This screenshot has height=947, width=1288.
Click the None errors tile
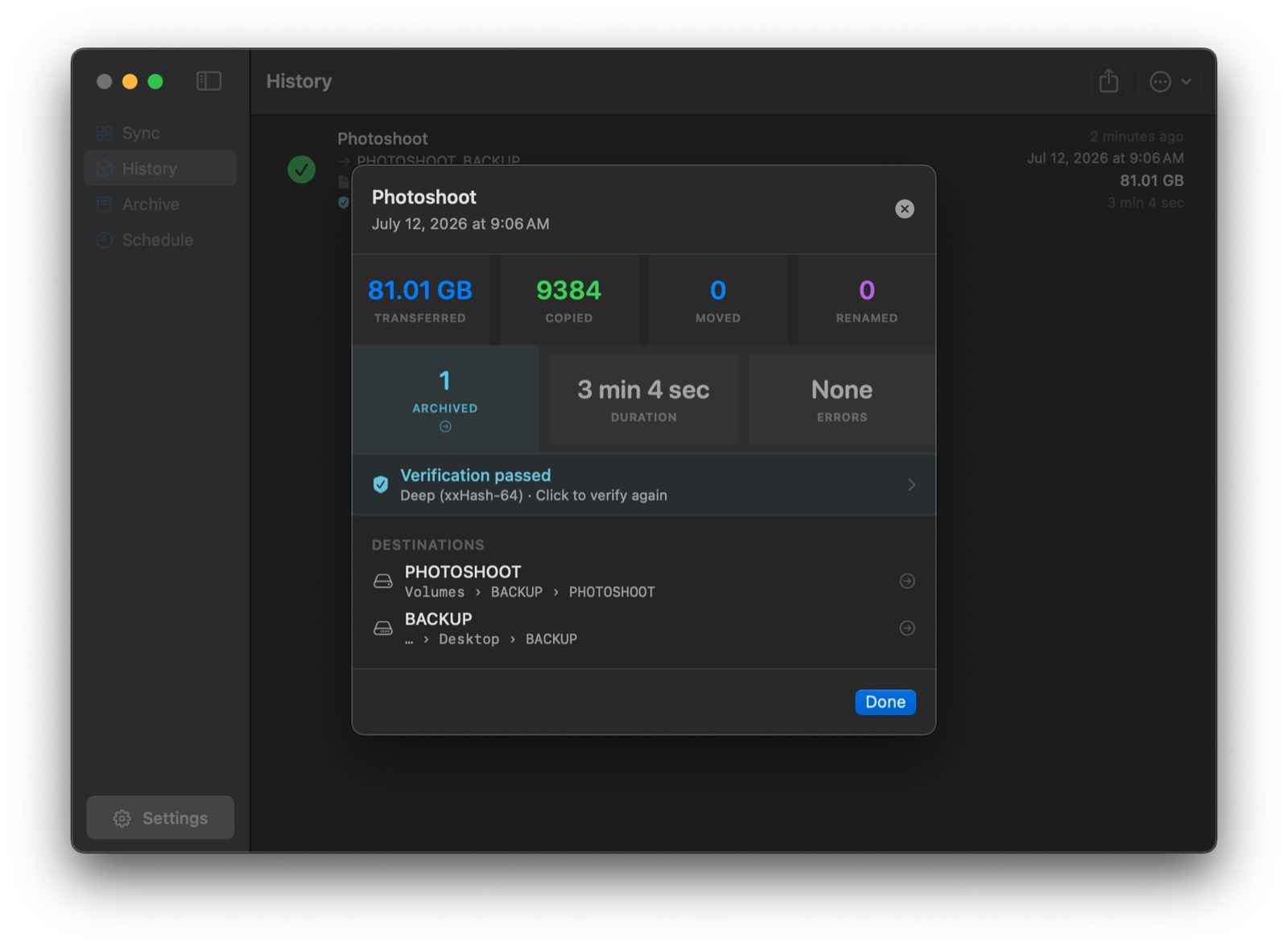pyautogui.click(x=842, y=399)
